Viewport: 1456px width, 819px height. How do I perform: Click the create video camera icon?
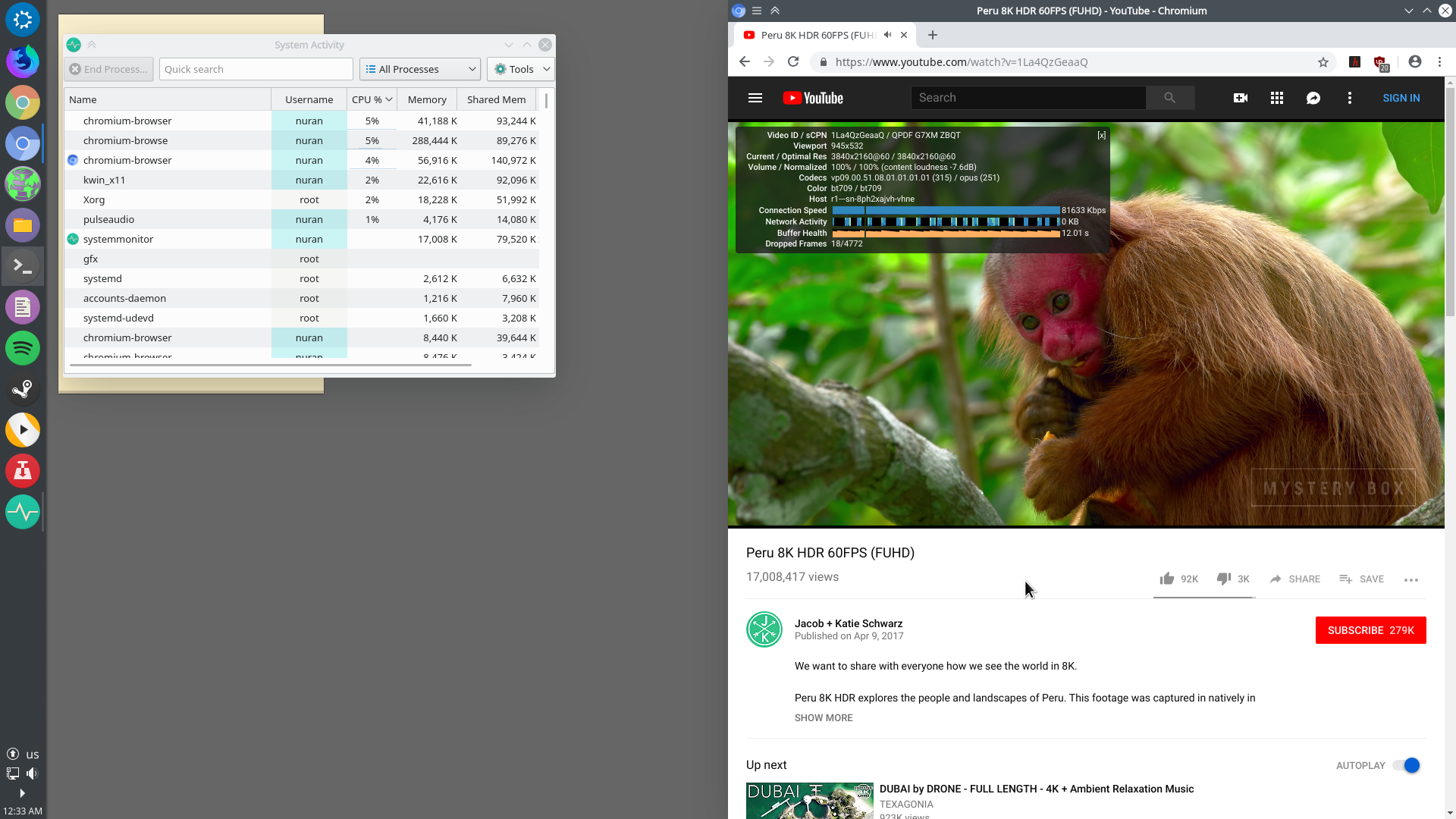pyautogui.click(x=1241, y=98)
